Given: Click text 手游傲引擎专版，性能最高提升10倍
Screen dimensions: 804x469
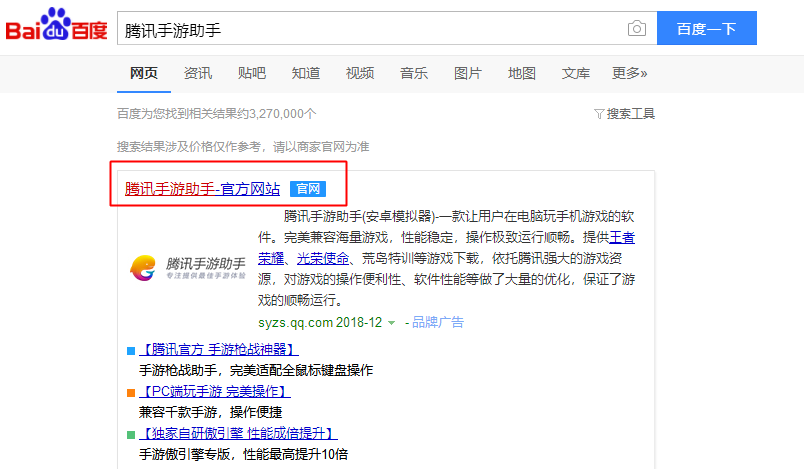Looking at the screenshot, I should click(244, 455).
